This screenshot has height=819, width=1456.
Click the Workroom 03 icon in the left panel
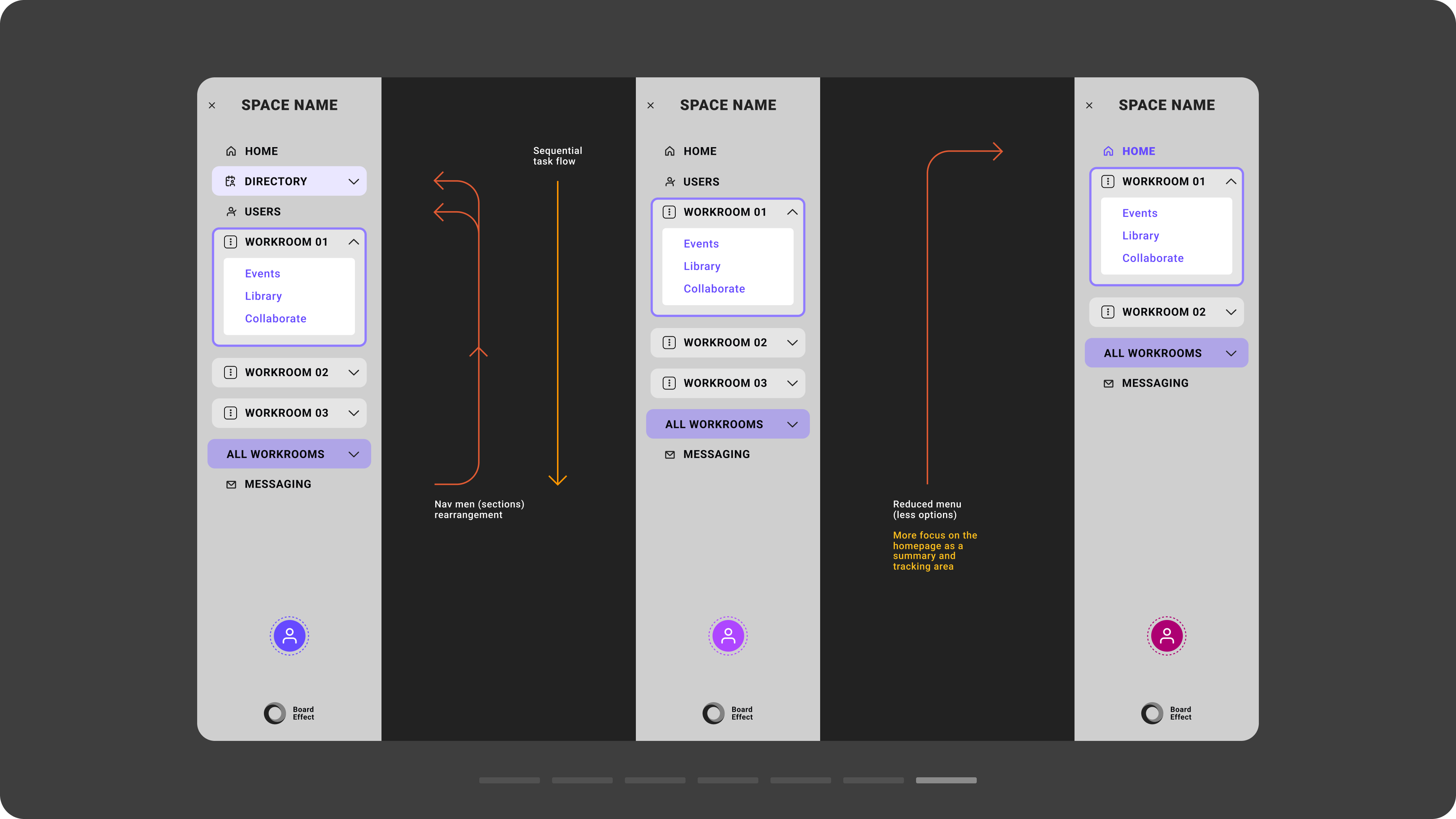(x=231, y=413)
